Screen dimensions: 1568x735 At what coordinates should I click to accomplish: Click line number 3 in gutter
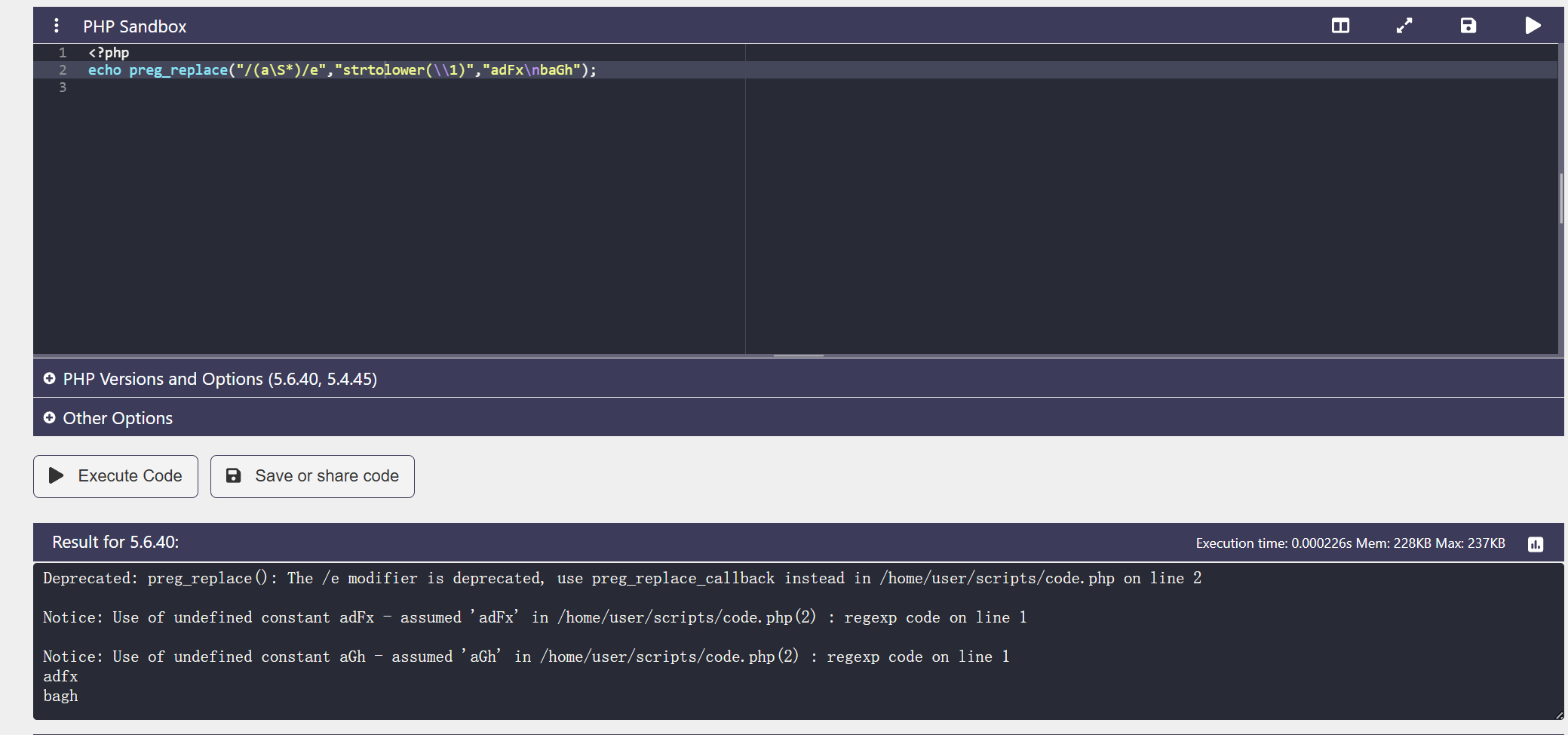coord(63,88)
